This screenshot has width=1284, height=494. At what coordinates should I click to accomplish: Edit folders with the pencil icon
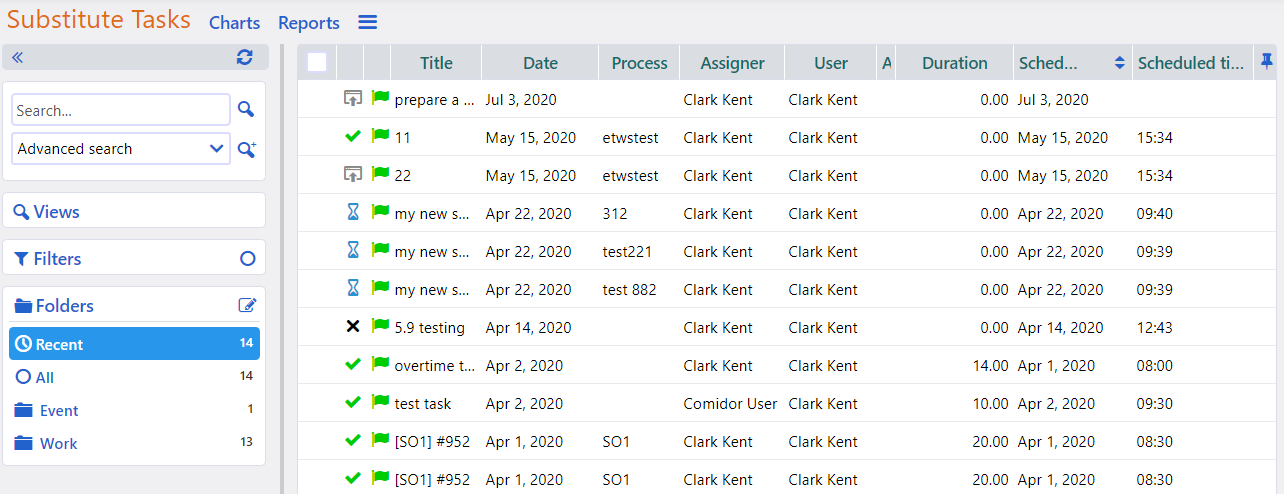247,306
